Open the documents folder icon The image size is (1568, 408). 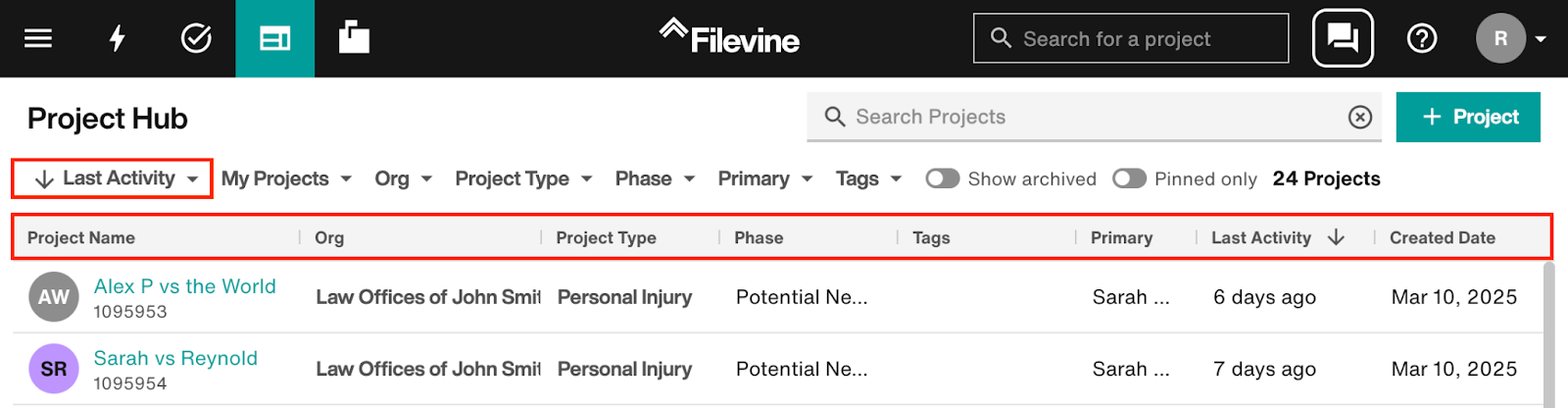pyautogui.click(x=354, y=37)
